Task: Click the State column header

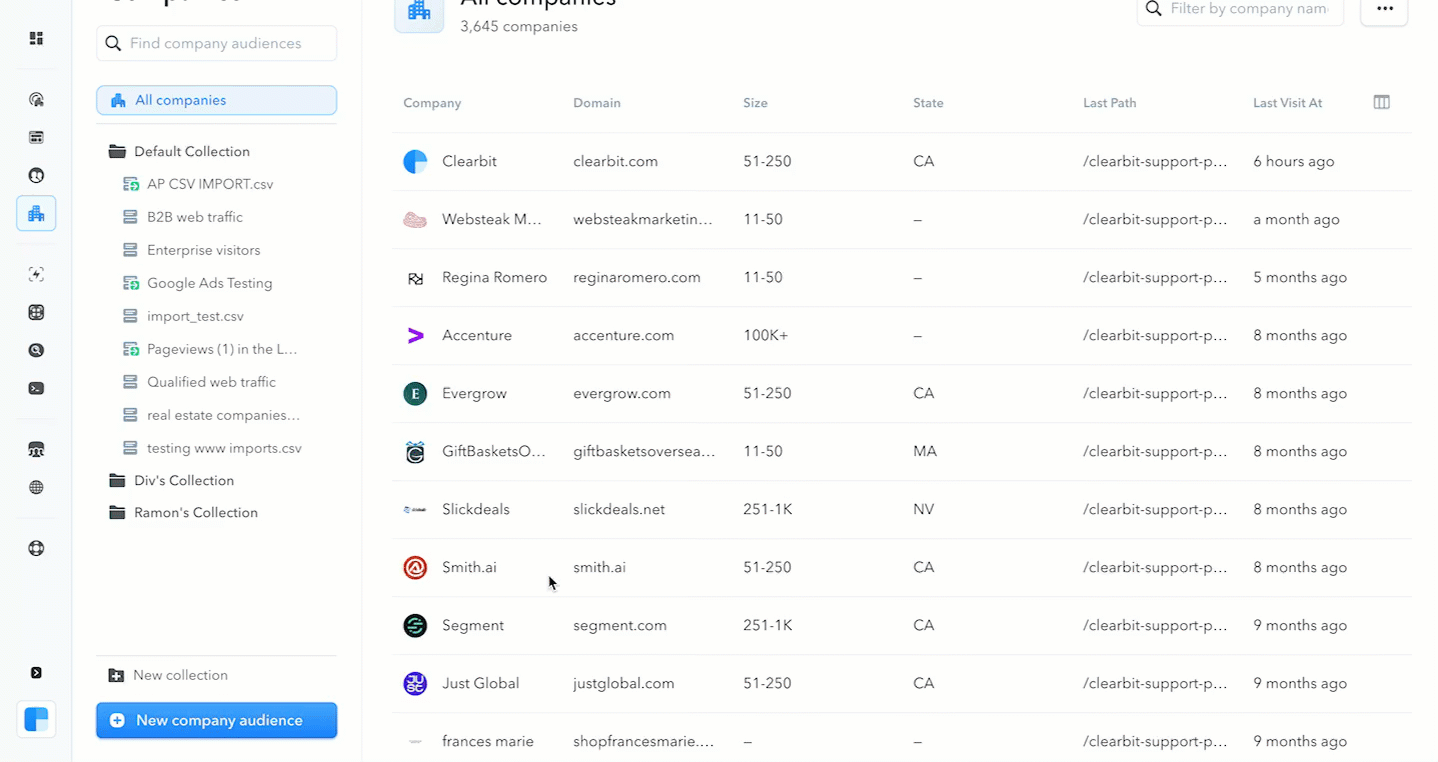Action: tap(928, 103)
